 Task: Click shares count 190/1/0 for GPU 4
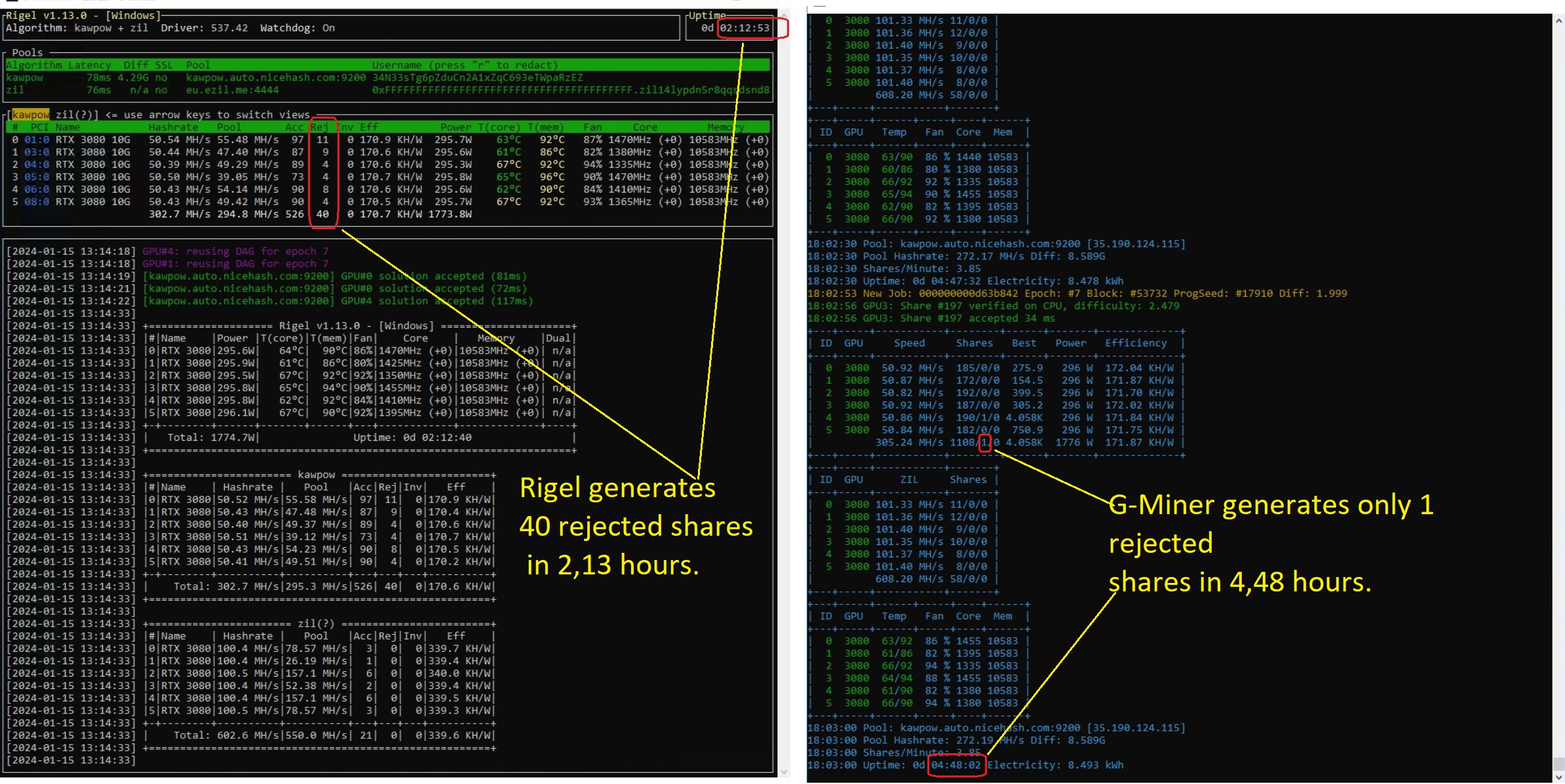(978, 419)
